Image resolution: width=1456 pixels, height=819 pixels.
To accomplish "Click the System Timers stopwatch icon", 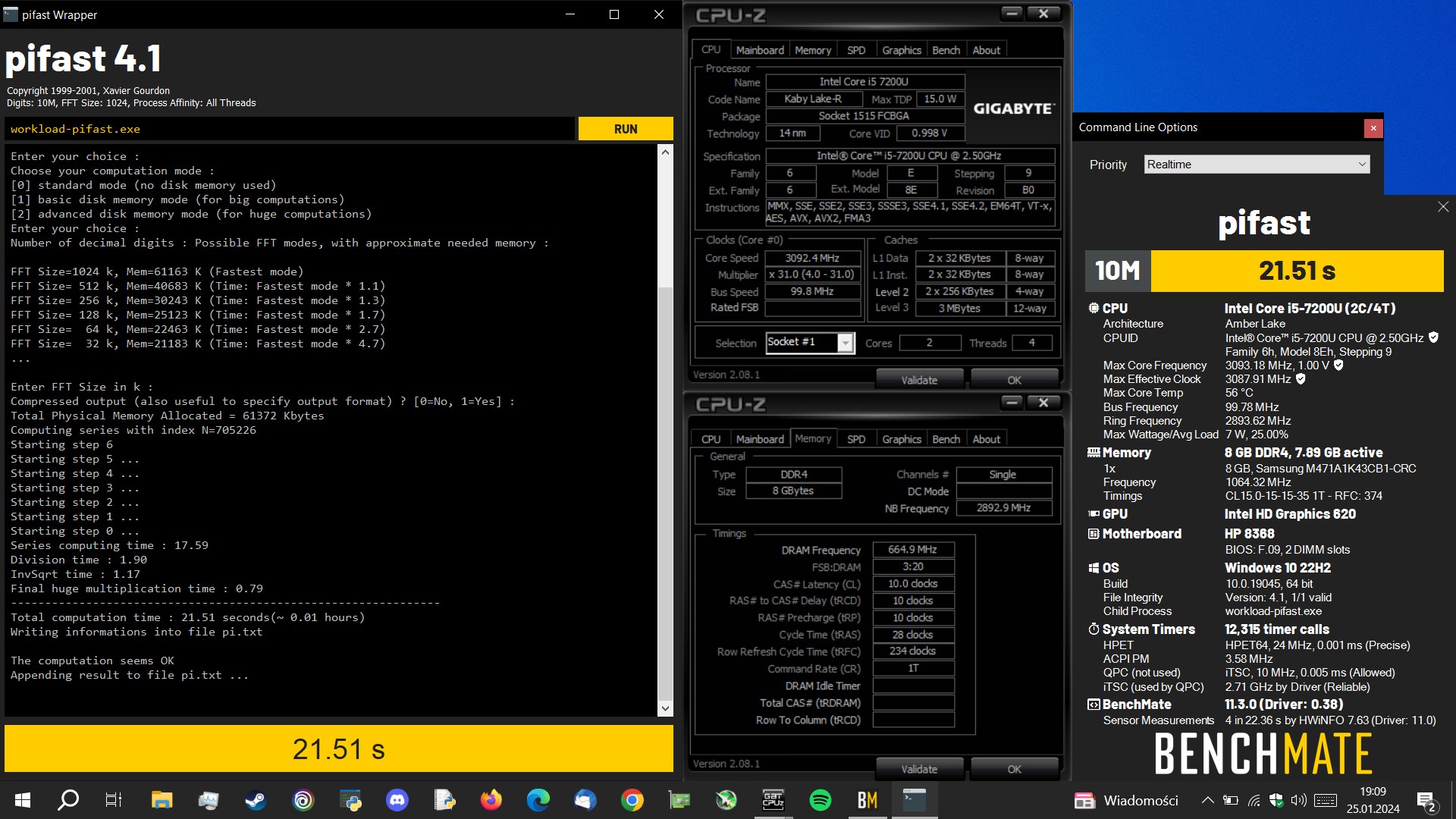I will (1094, 629).
